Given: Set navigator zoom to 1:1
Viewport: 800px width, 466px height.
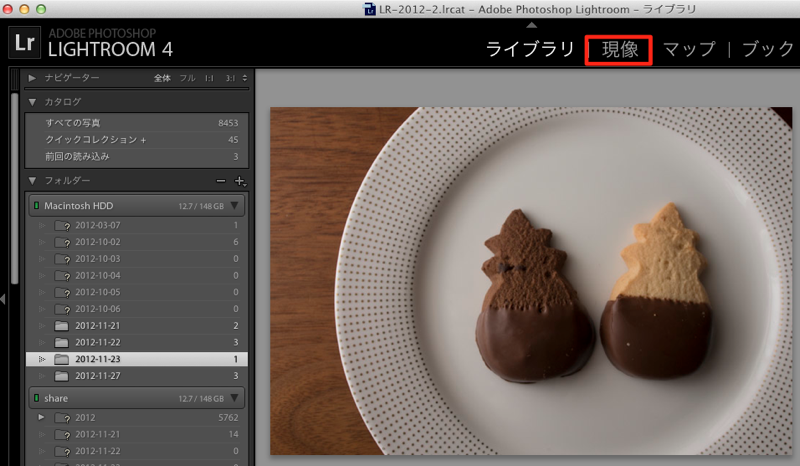Looking at the screenshot, I should point(209,78).
